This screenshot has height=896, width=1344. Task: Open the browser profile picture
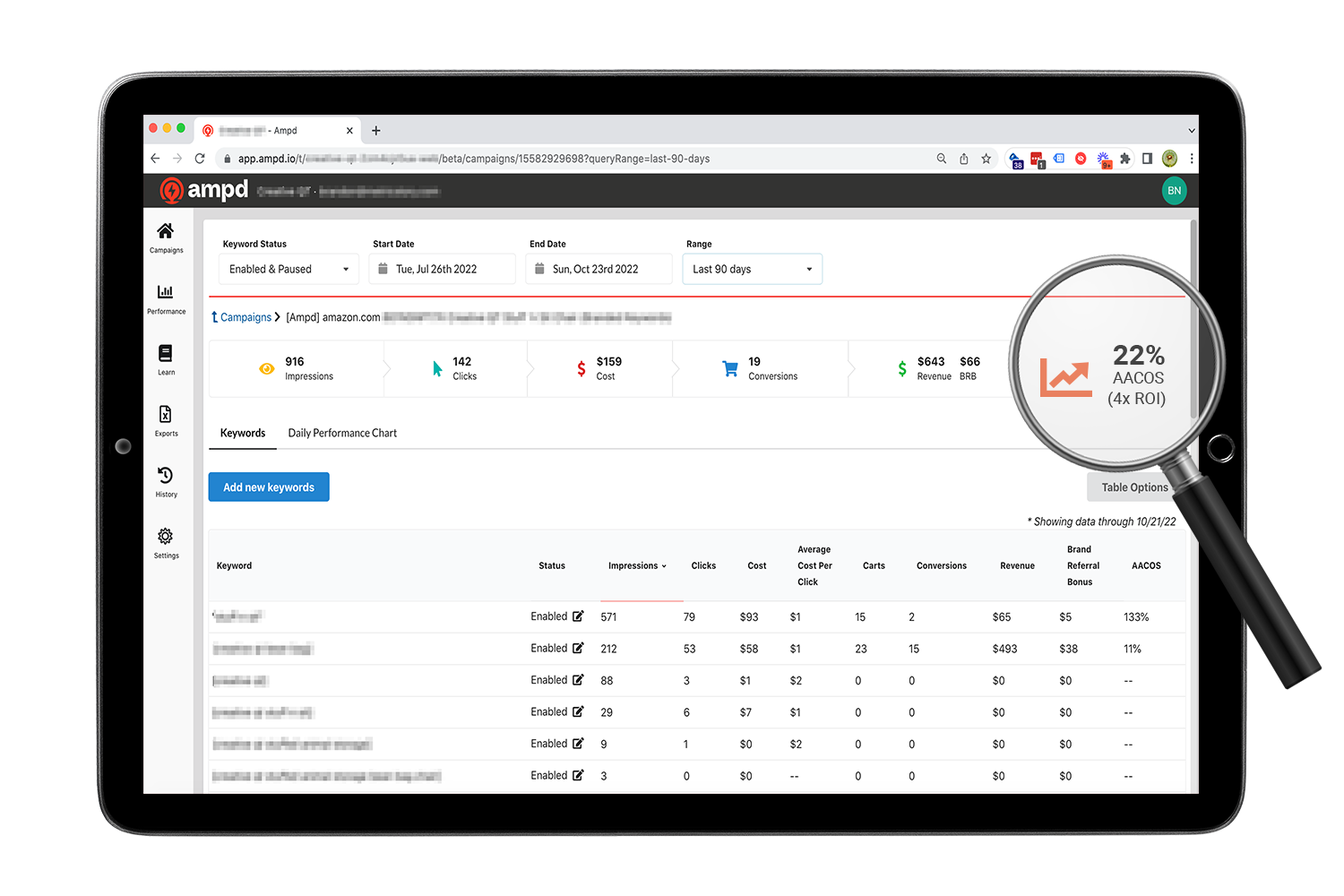coord(1169,159)
